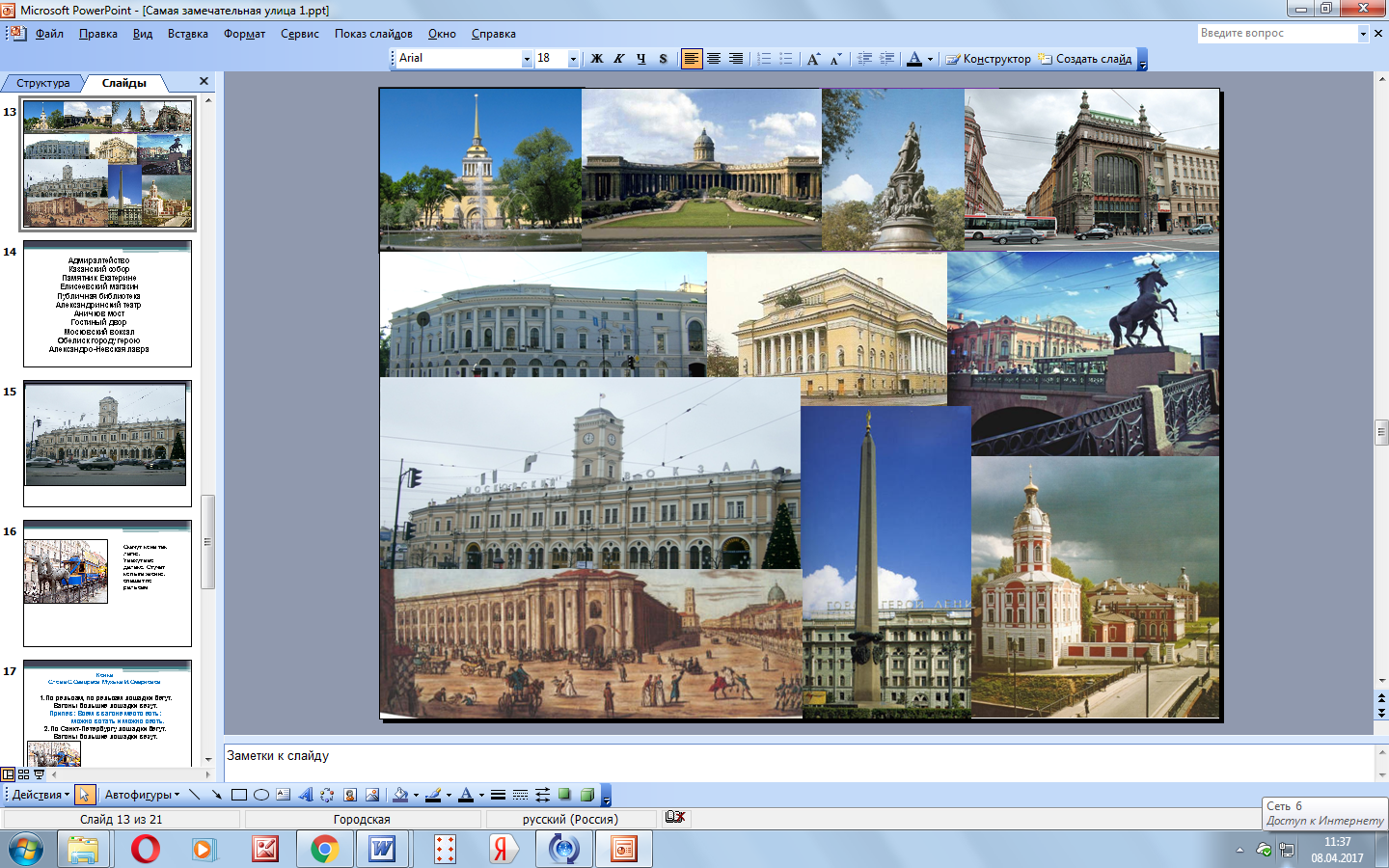The height and width of the screenshot is (868, 1389).
Task: Switch to the Структура tab
Action: coord(42,83)
